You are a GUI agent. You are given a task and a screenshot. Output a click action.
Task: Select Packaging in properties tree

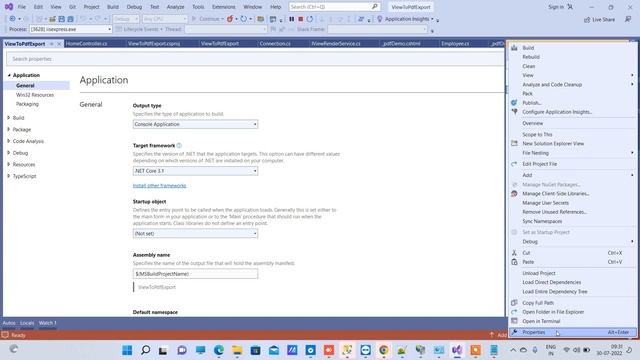pos(27,104)
